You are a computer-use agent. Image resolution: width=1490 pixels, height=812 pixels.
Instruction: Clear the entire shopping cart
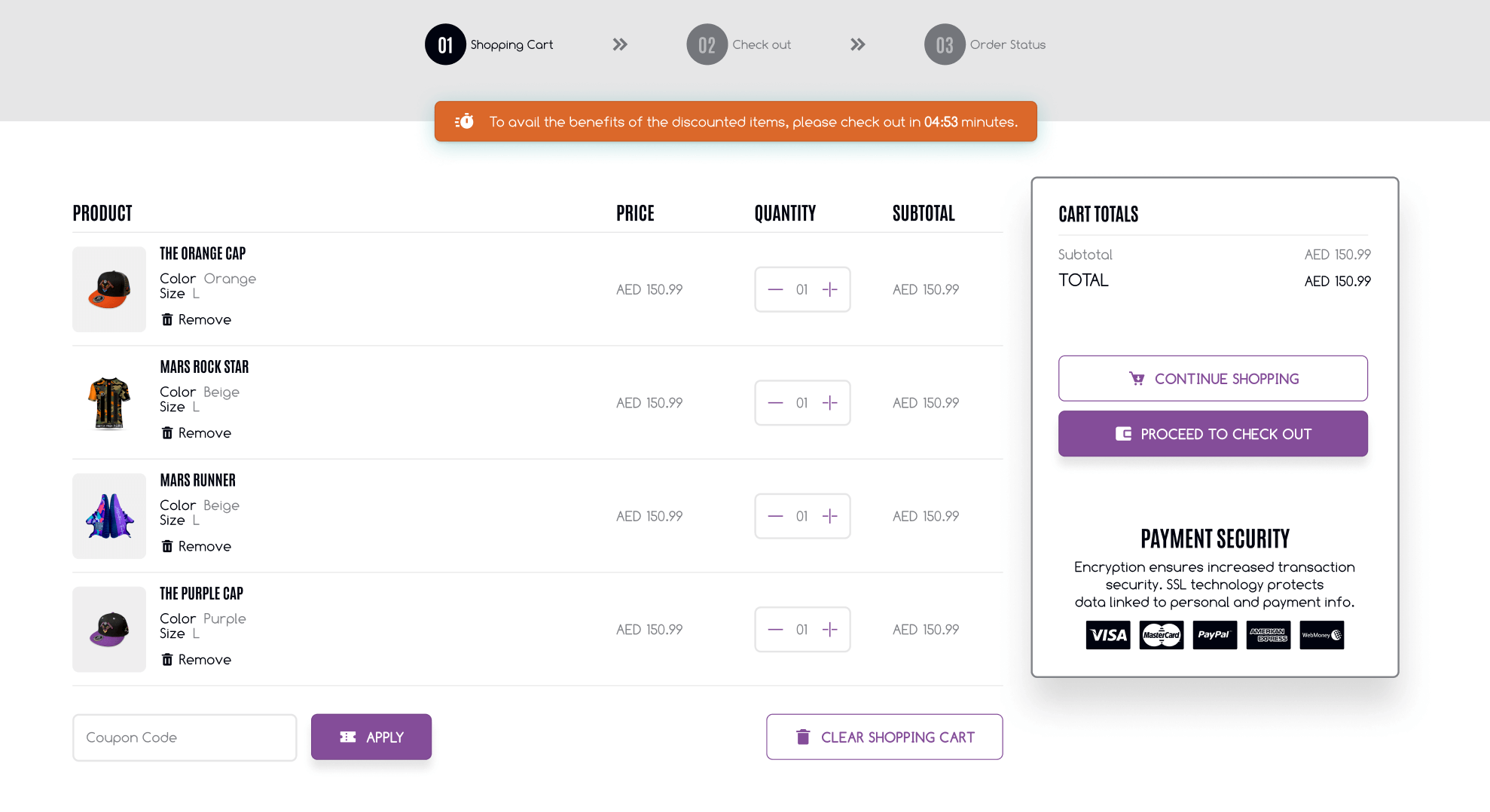tap(884, 737)
